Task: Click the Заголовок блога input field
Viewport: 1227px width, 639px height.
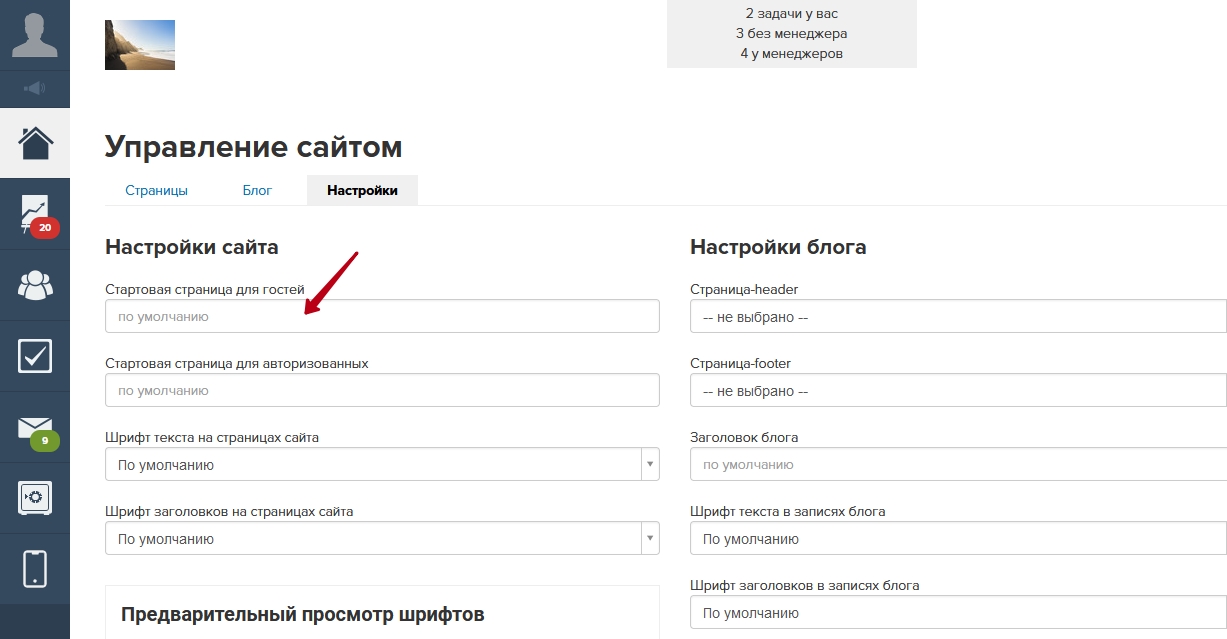Action: click(x=957, y=465)
